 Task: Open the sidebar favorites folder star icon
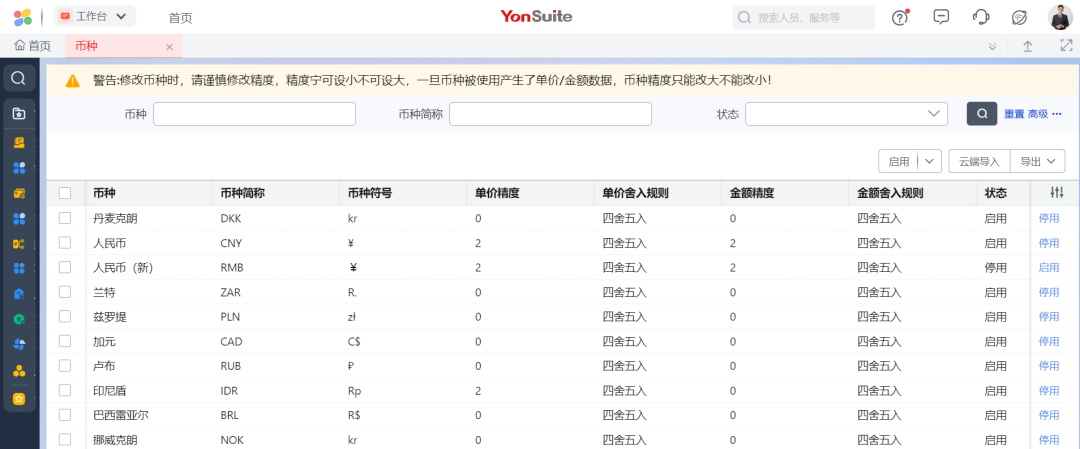click(19, 114)
